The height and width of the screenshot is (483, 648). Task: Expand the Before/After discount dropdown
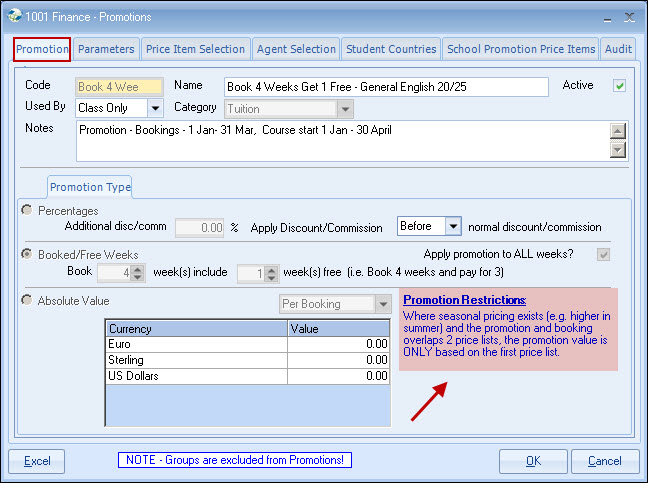pos(452,227)
